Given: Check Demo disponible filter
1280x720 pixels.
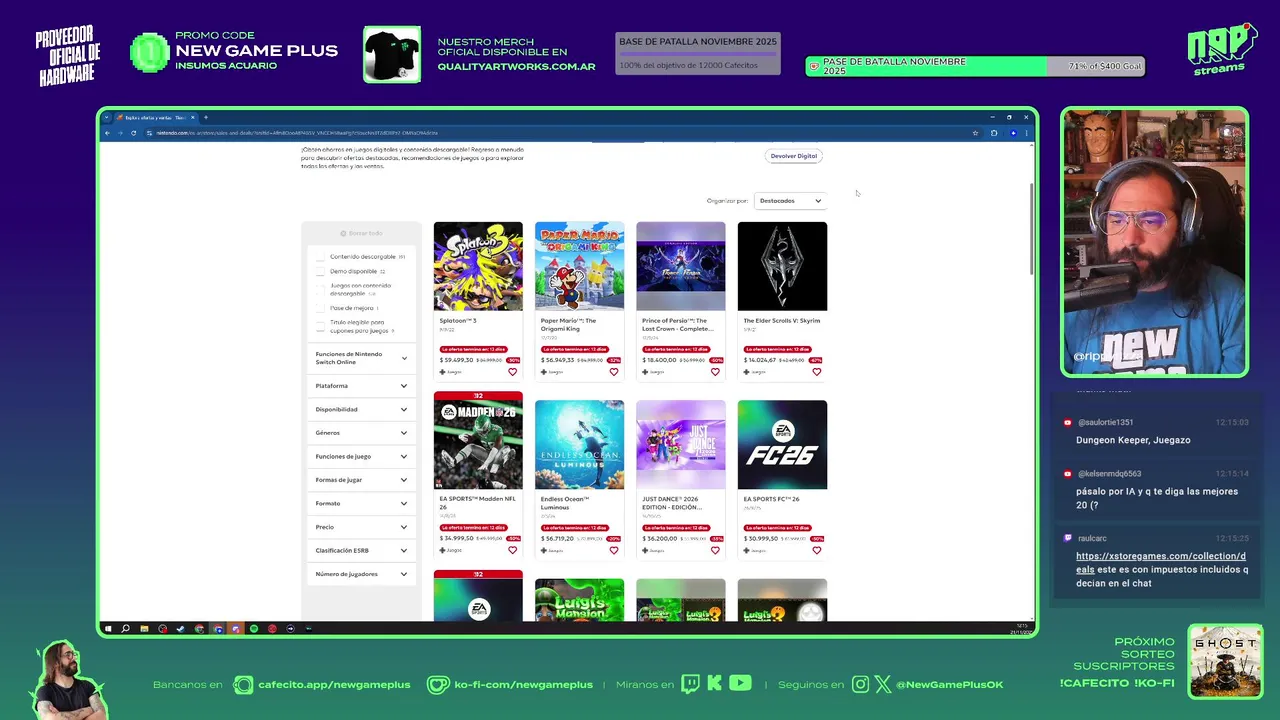Looking at the screenshot, I should click(320, 271).
